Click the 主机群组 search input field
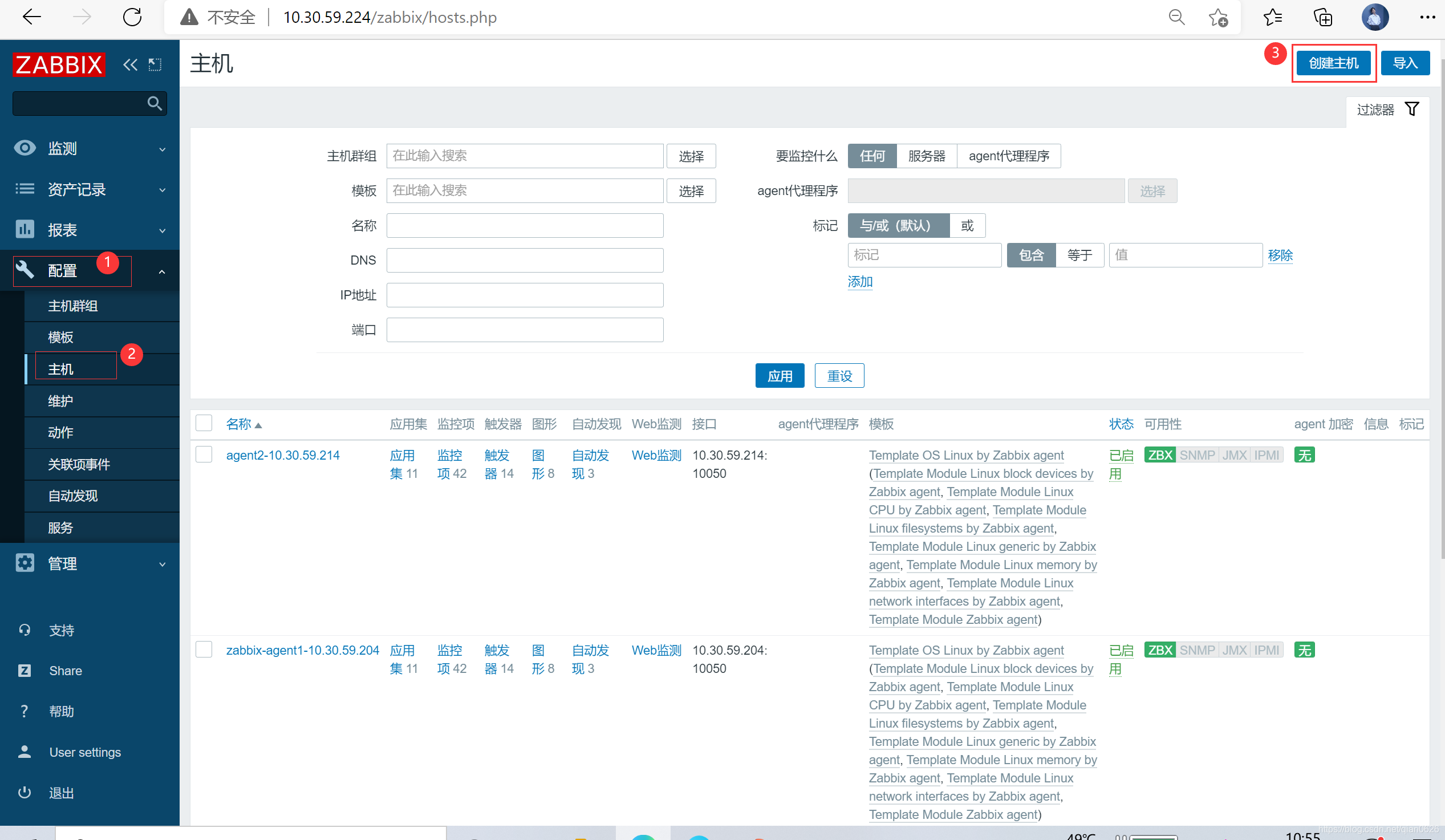The width and height of the screenshot is (1445, 840). pyautogui.click(x=525, y=156)
